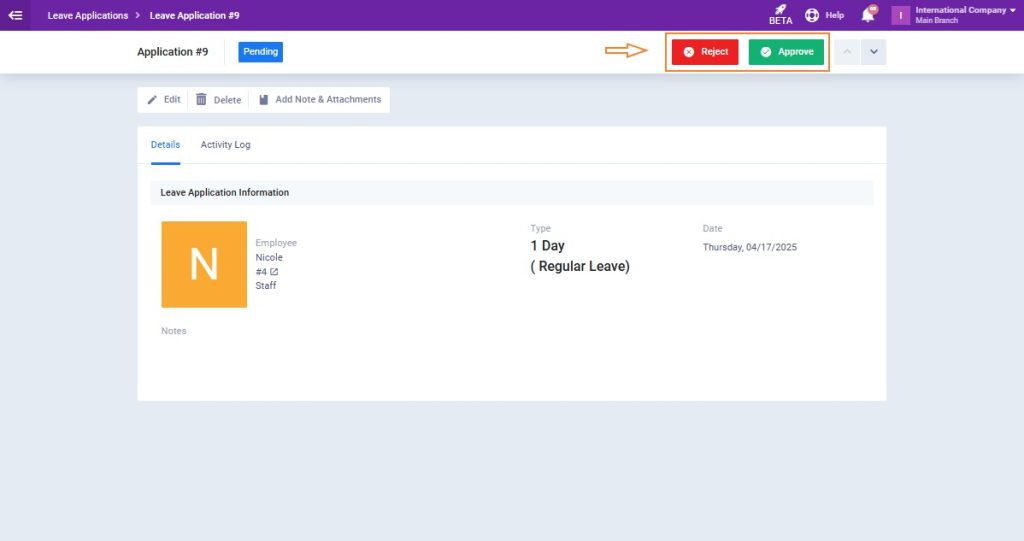Approve the leave application

786,52
